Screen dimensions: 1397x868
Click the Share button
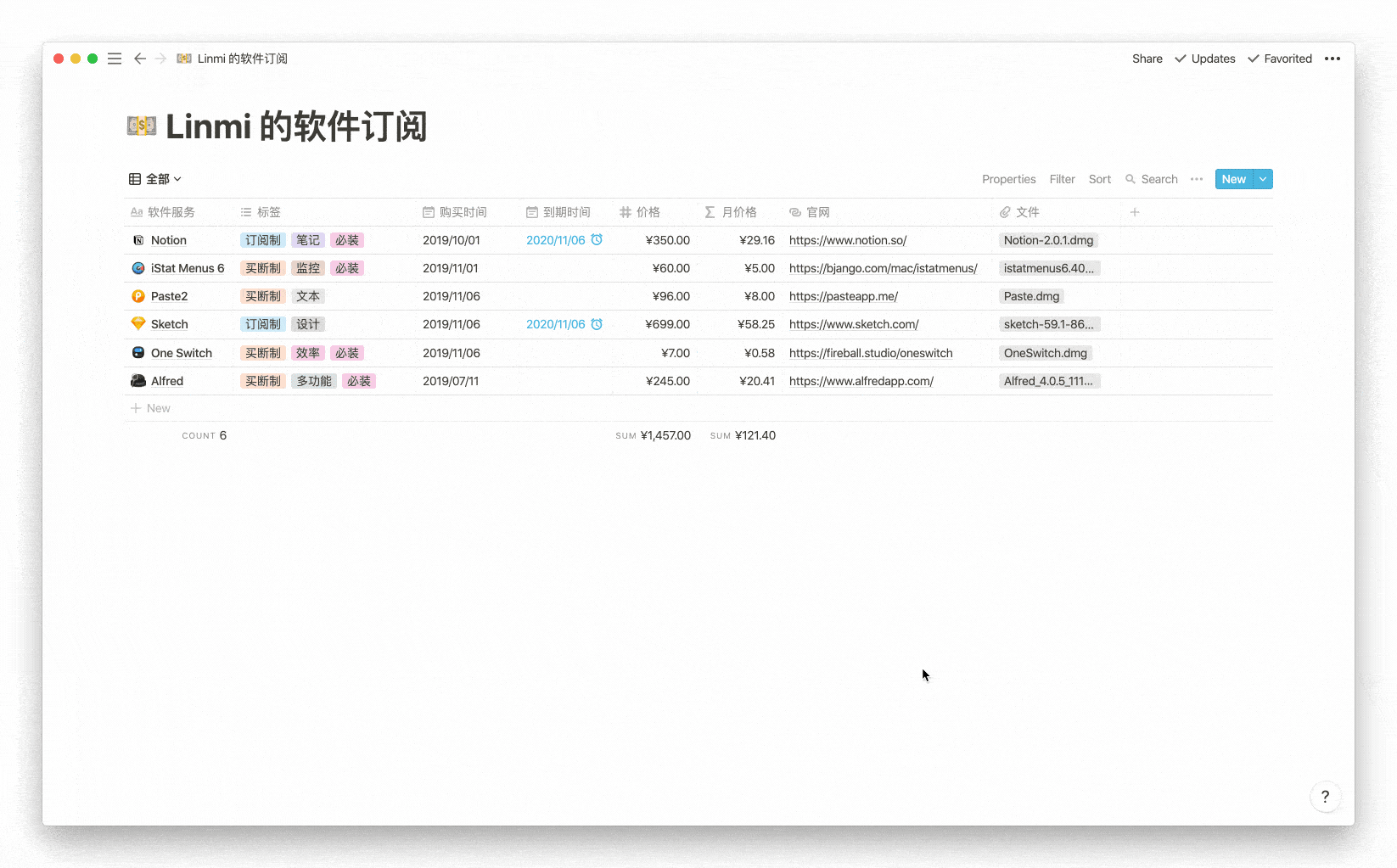1147,59
